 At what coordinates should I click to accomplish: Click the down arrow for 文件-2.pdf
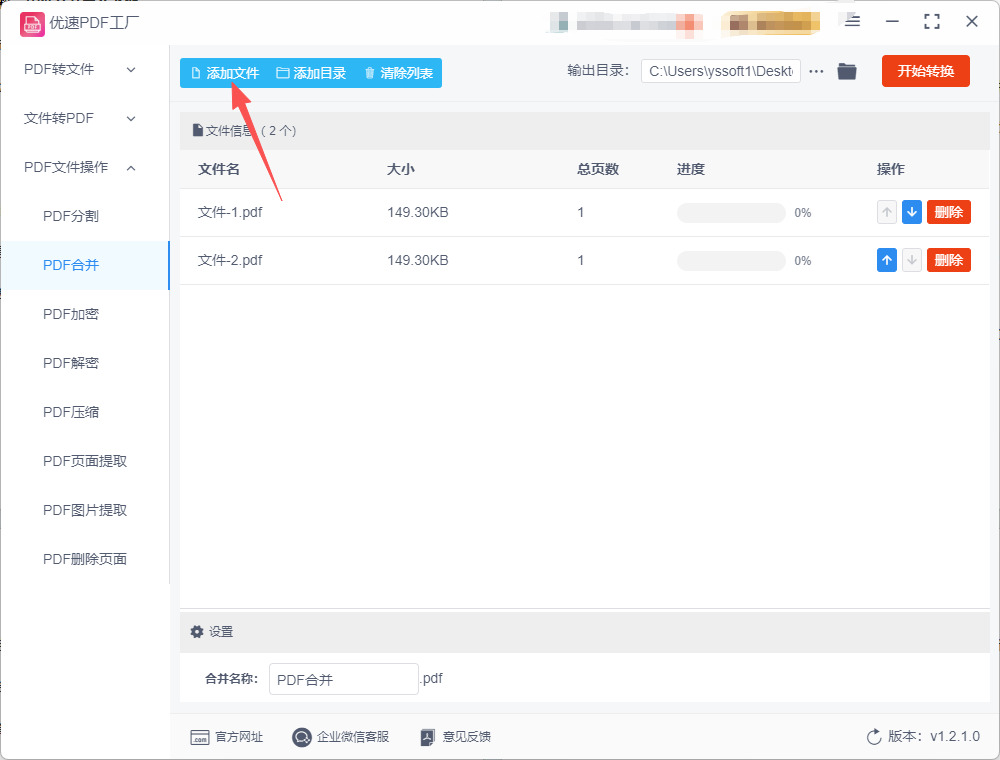tap(911, 260)
